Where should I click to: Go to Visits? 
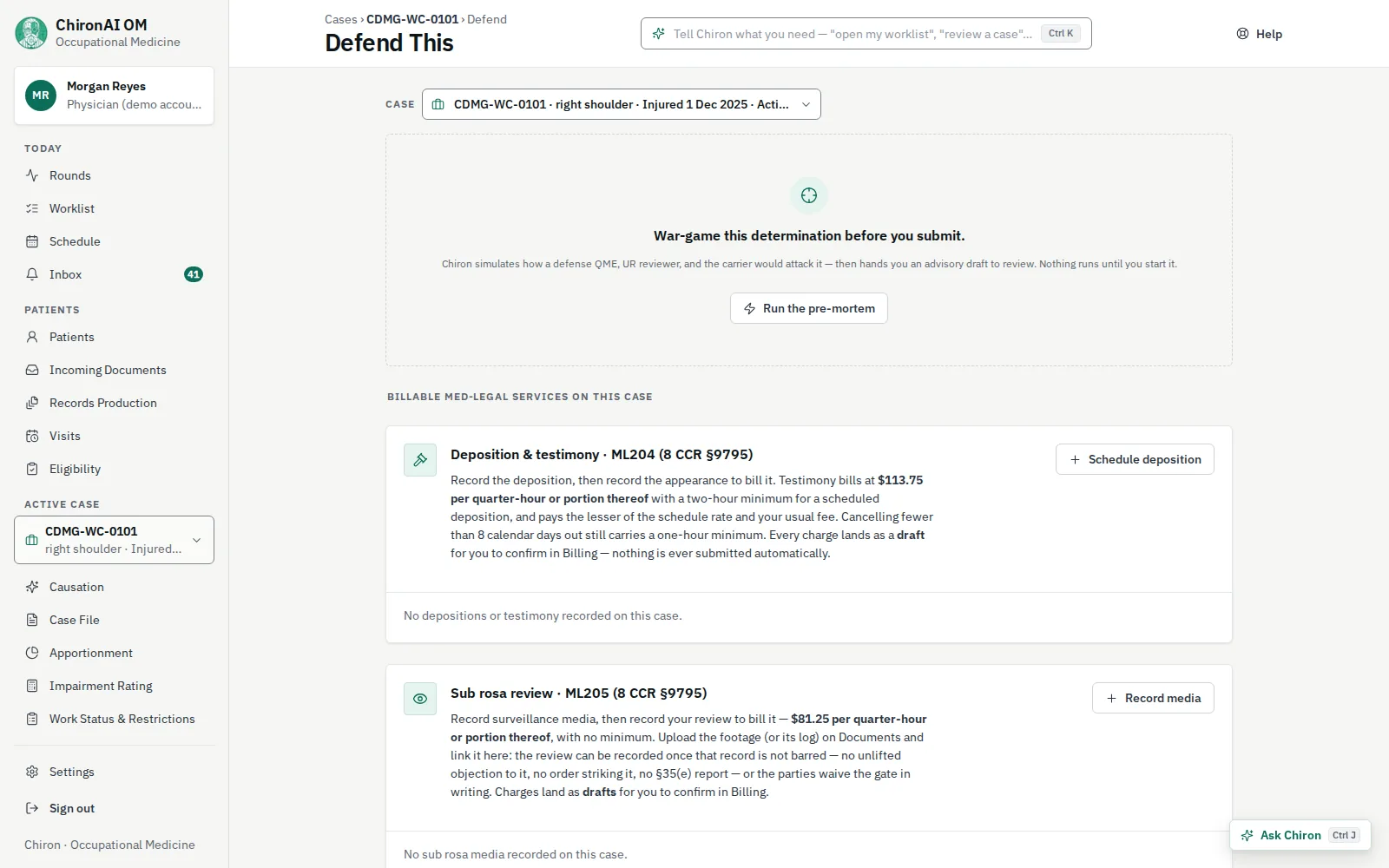tap(114, 436)
